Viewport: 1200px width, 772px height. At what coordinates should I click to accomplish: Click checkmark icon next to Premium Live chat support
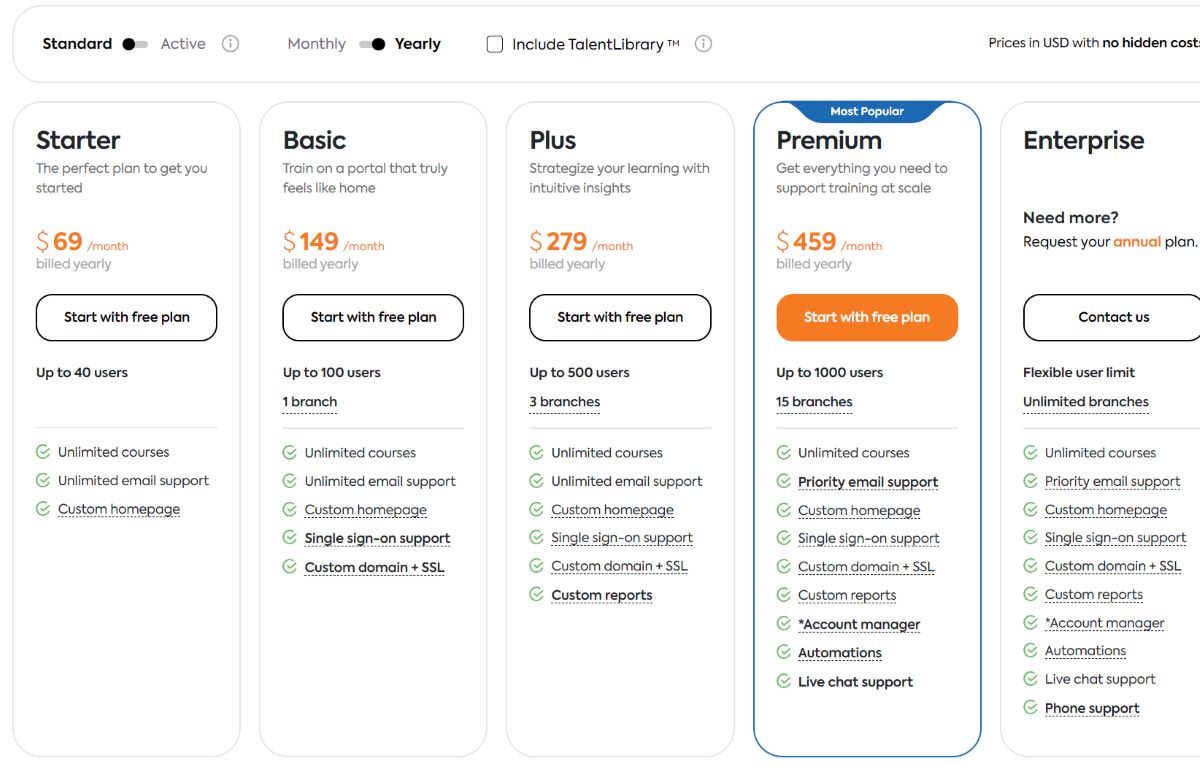coord(784,682)
